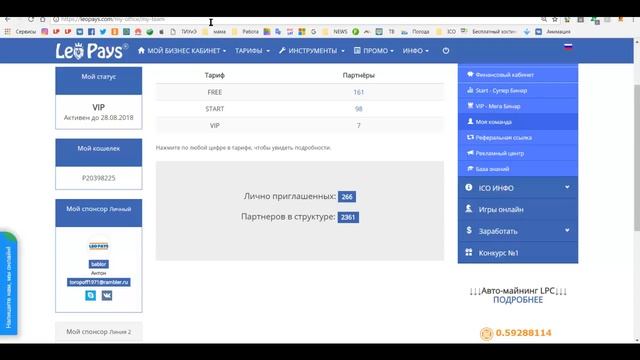The width and height of the screenshot is (640, 360).
Task: Click the Мой спонсор Линия 2 panel header
Action: pyautogui.click(x=99, y=332)
